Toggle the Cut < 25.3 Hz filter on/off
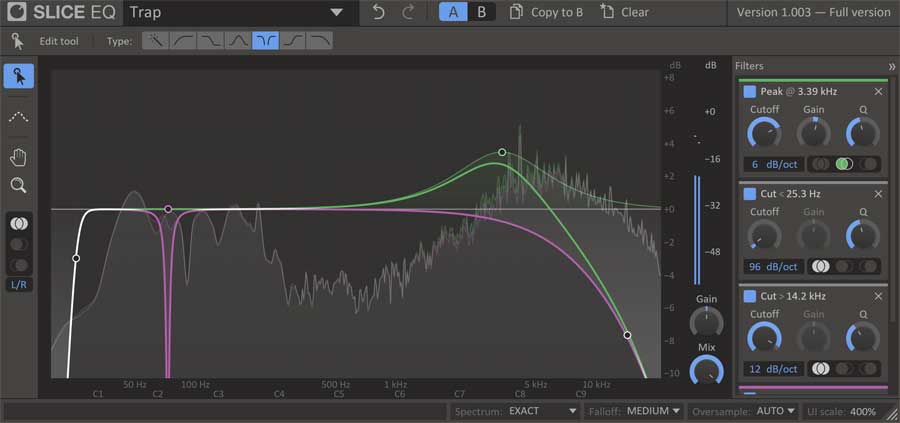The image size is (900, 423). click(750, 194)
